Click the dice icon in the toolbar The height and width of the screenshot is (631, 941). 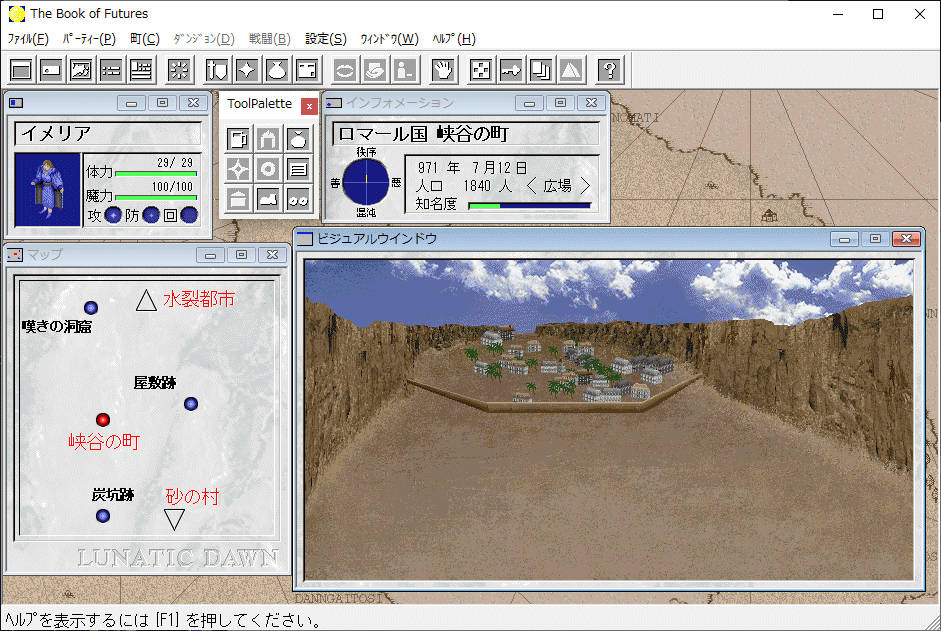point(481,70)
